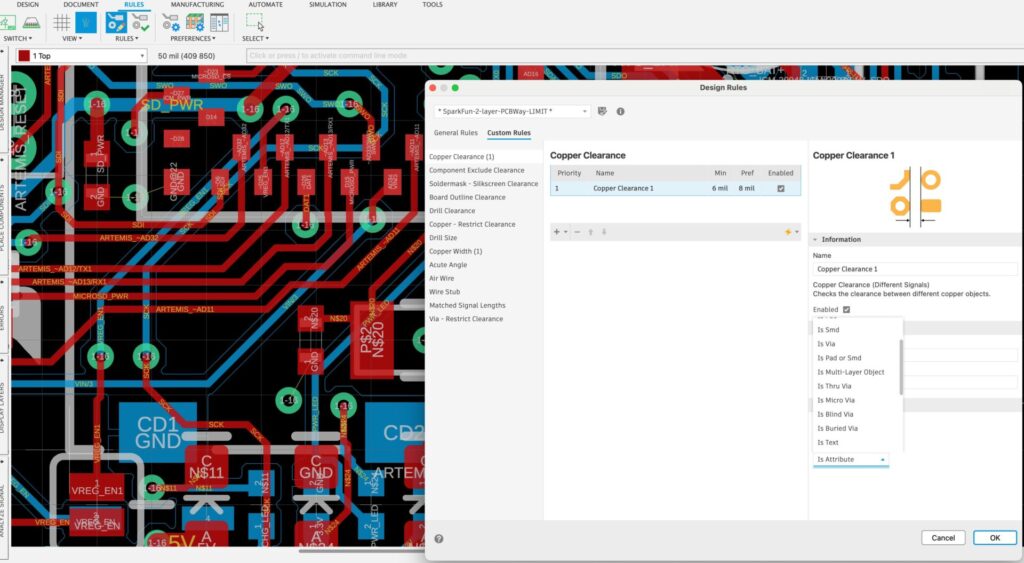Click the save rules icon in dialog

point(602,111)
